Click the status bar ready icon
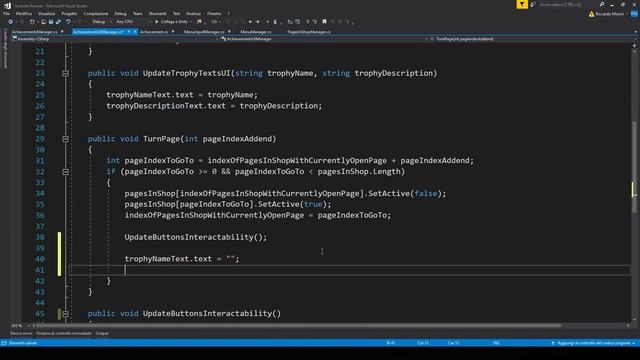The image size is (640, 360). (4, 343)
